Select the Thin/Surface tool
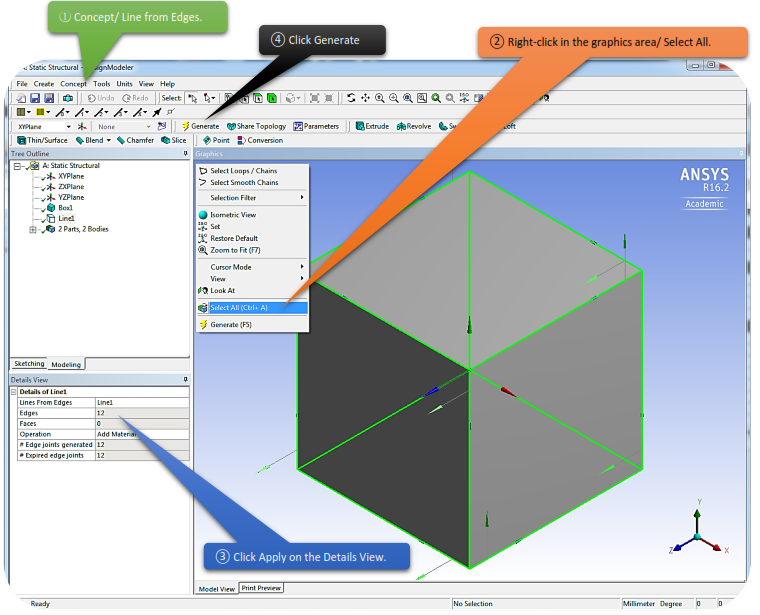The width and height of the screenshot is (760, 615). coord(42,141)
